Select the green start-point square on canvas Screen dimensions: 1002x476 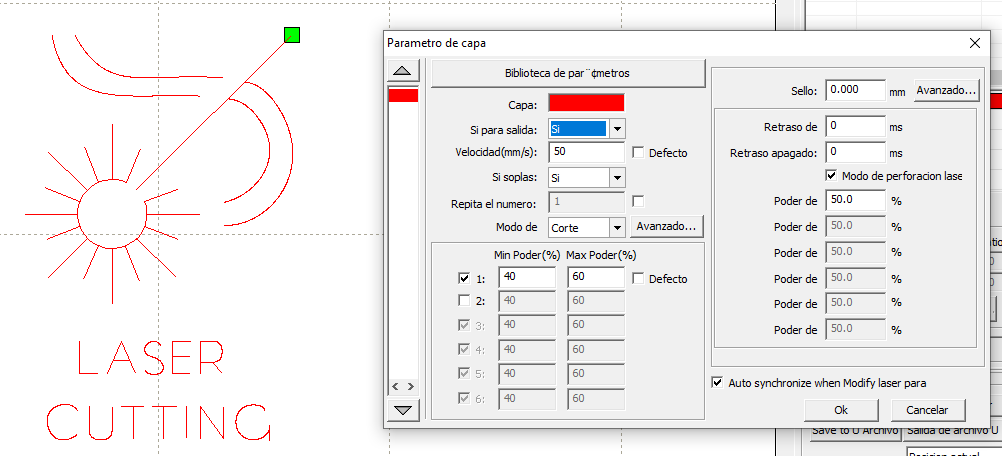[x=291, y=35]
